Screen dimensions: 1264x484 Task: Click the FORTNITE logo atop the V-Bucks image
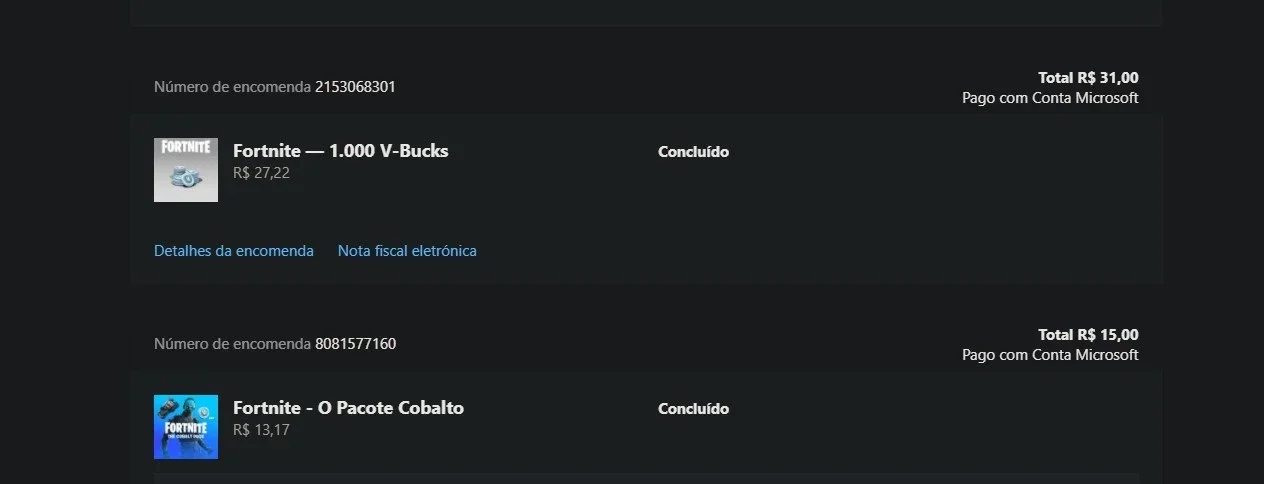186,147
